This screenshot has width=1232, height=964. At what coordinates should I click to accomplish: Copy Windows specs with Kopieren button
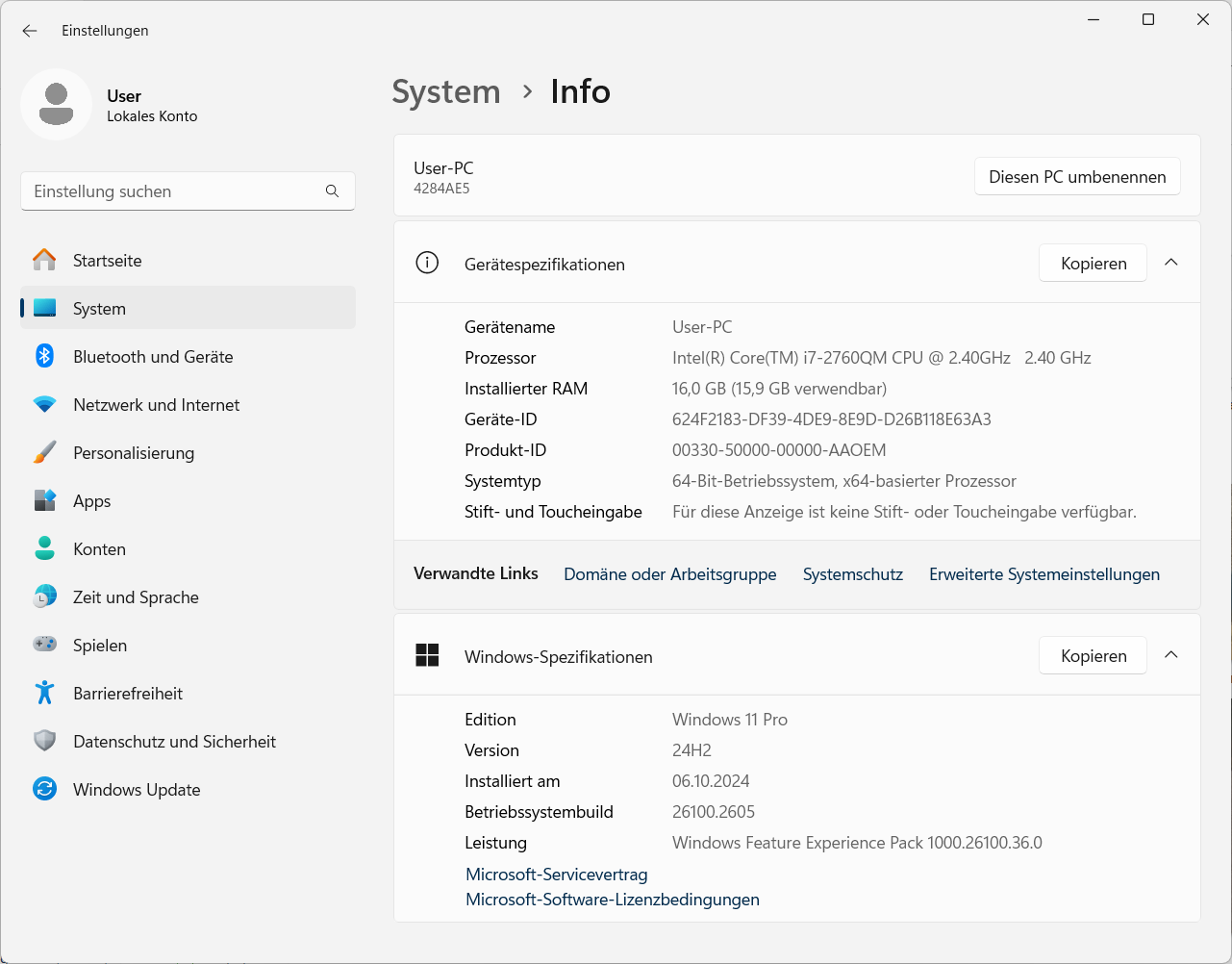tap(1094, 655)
